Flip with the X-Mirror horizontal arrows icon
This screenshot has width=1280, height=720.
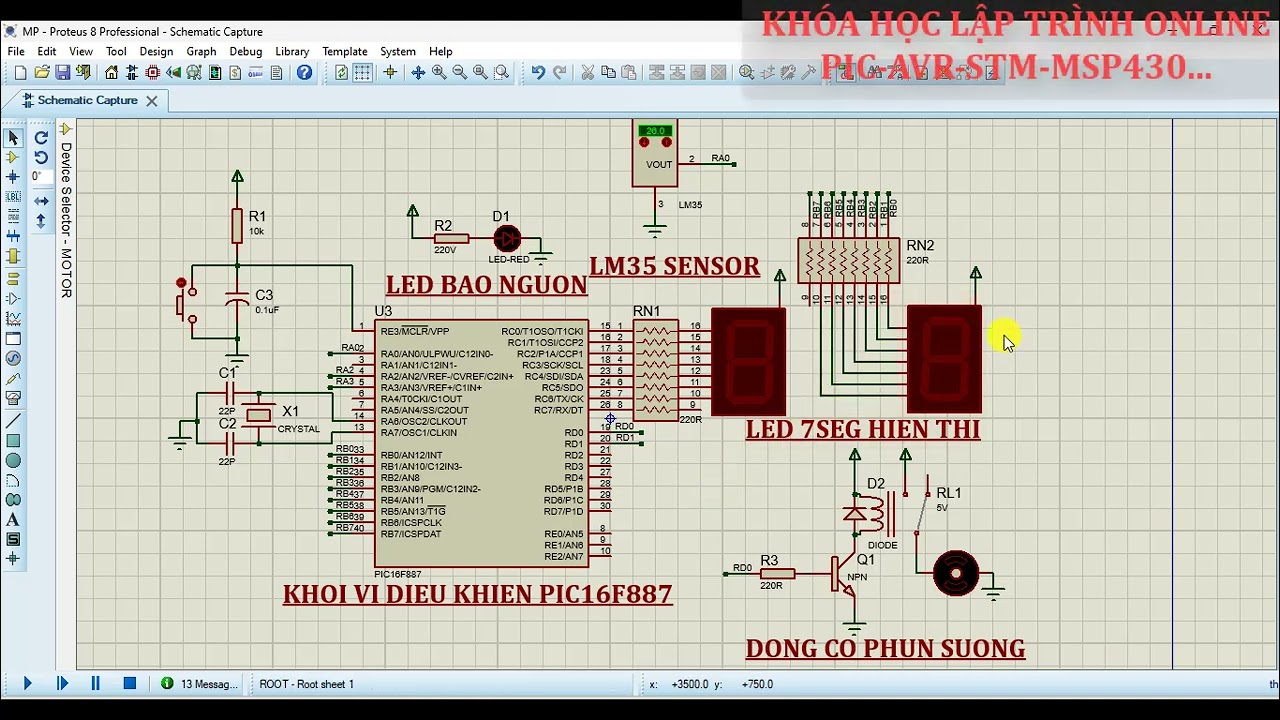41,201
